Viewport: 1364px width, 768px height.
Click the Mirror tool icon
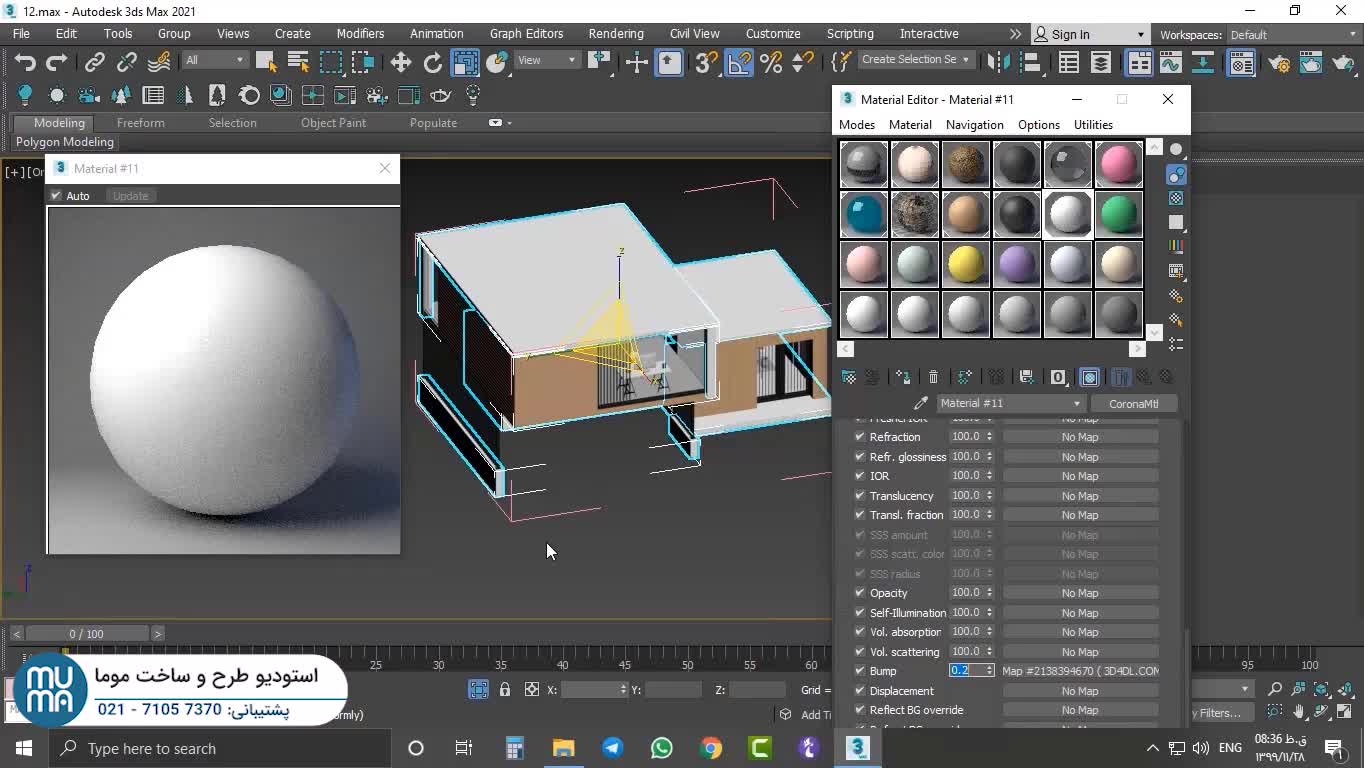997,63
